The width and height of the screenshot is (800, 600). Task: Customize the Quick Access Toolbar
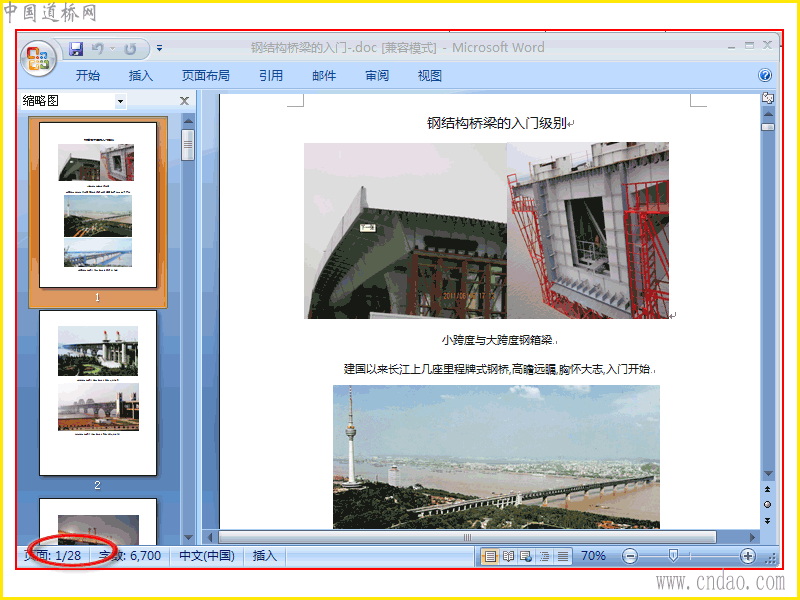tap(160, 48)
